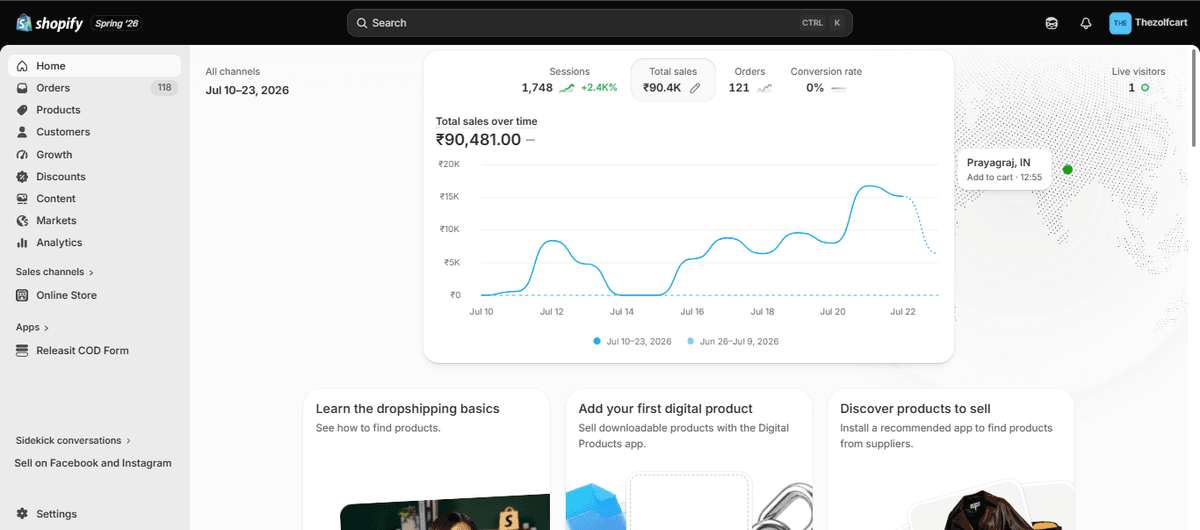Click the ₹90,481.00 total value
1200x530 pixels.
point(478,140)
